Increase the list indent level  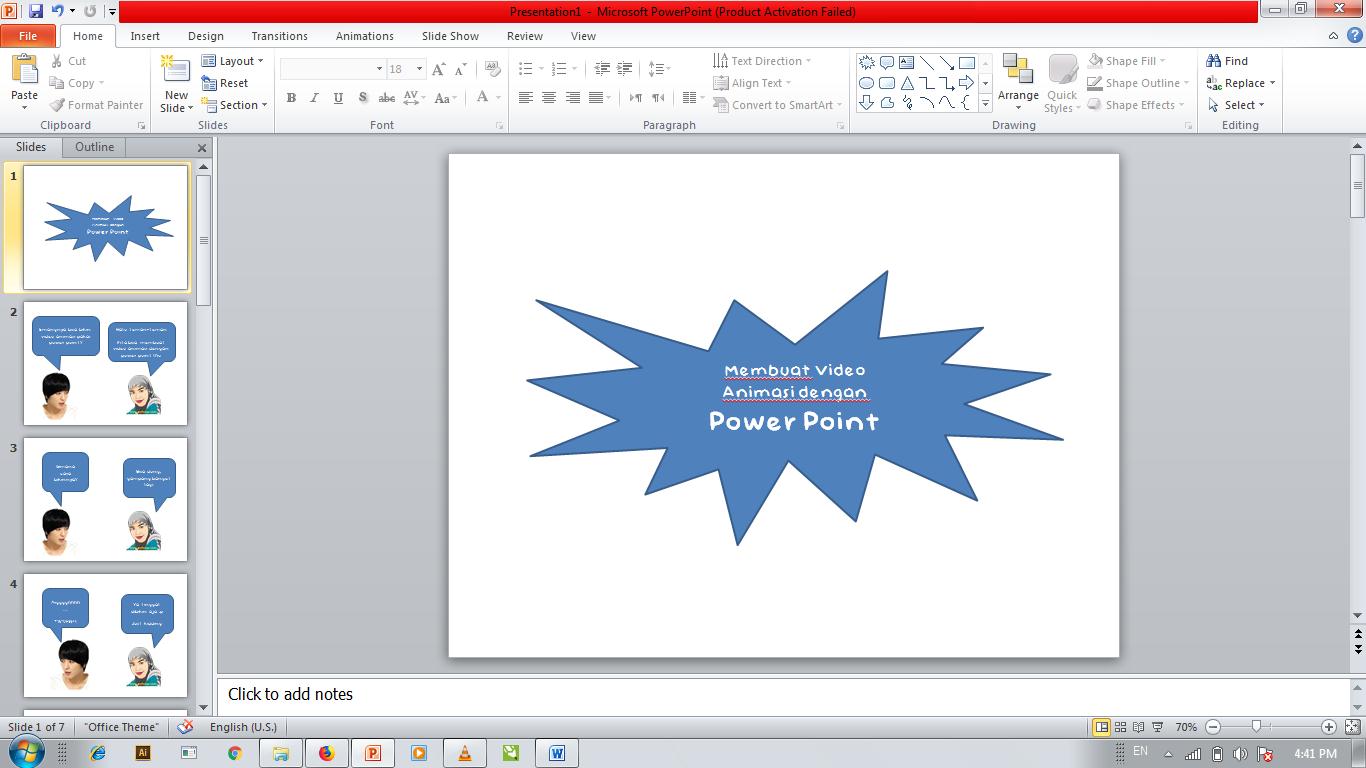[x=625, y=69]
